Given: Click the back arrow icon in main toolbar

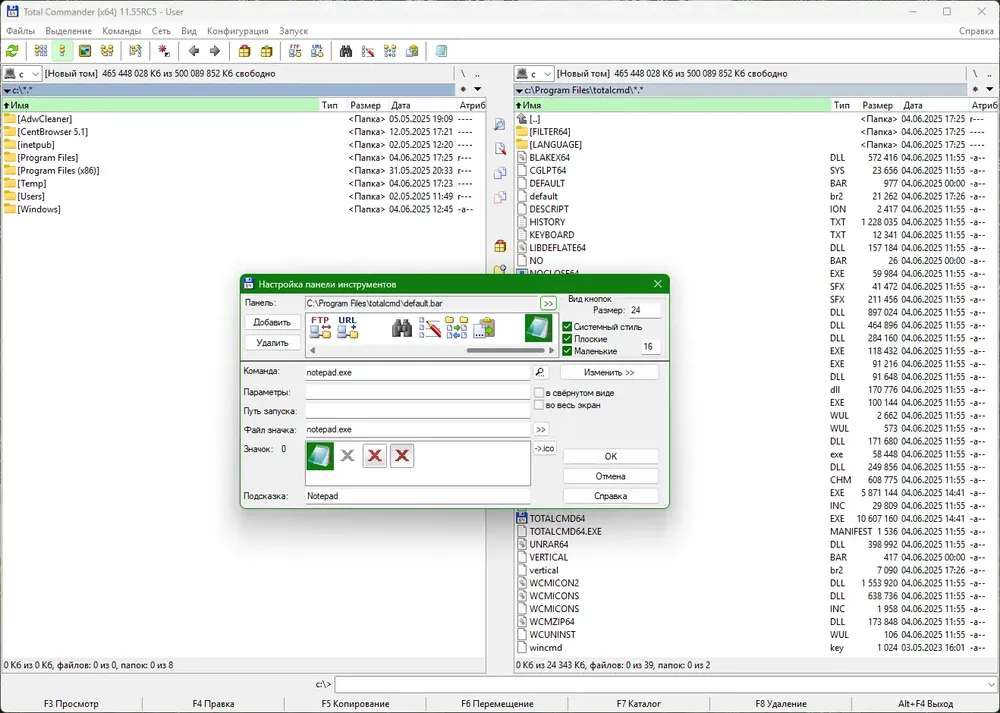Looking at the screenshot, I should pyautogui.click(x=194, y=51).
